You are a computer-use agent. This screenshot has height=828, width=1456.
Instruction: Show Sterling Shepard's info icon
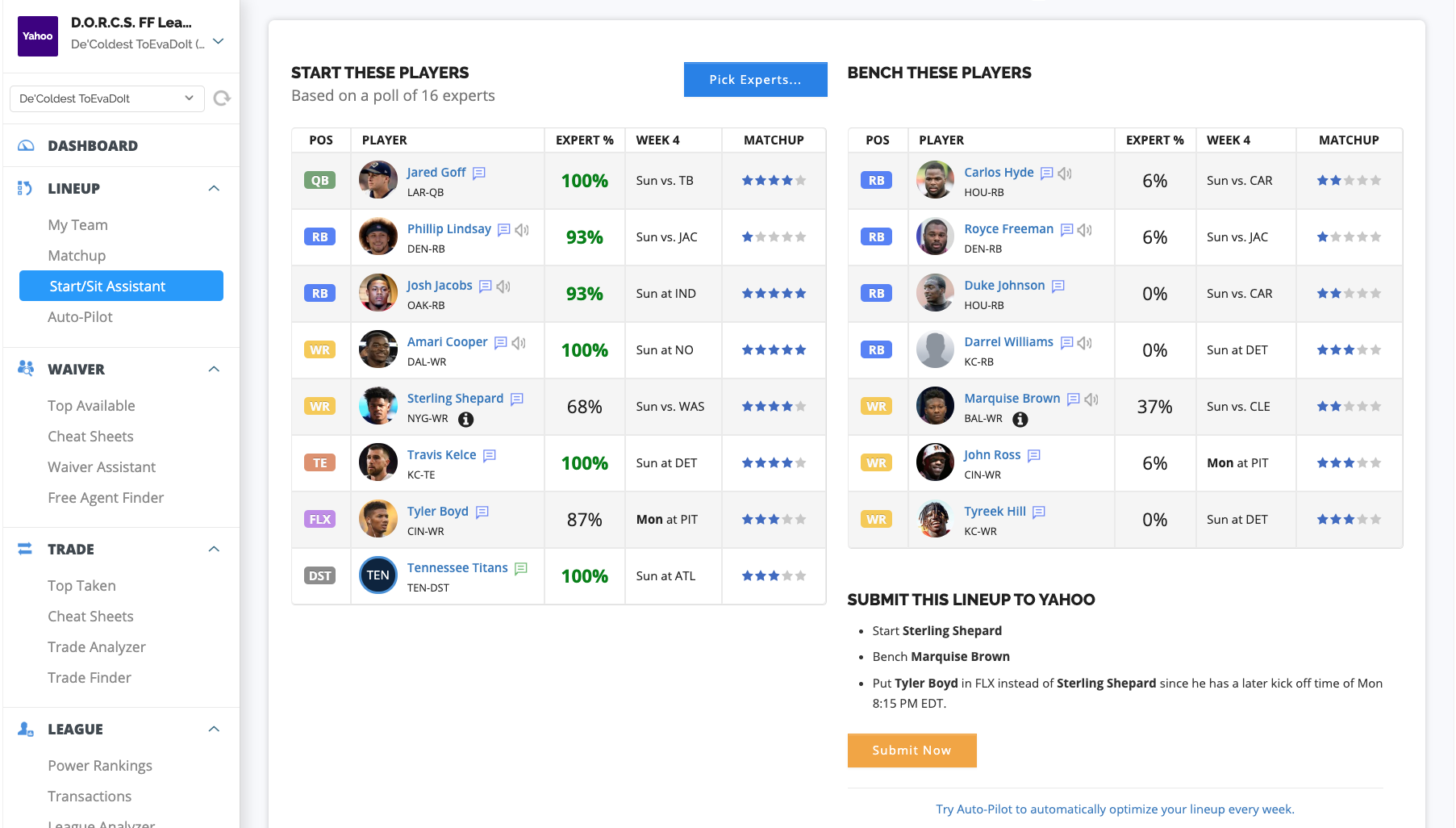coord(466,419)
